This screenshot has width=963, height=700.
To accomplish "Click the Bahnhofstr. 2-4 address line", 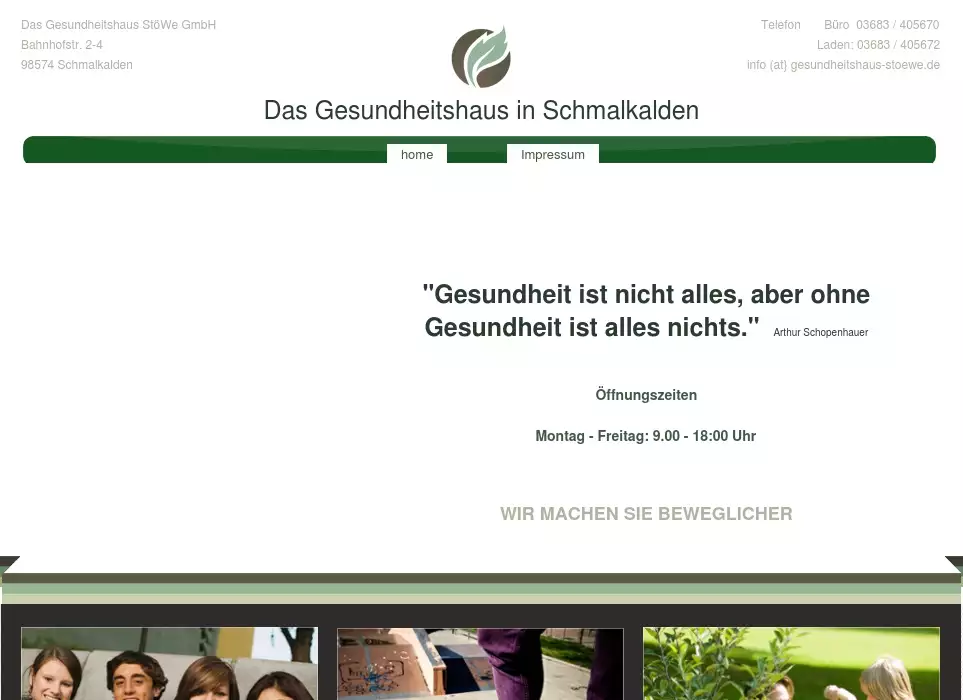I will [62, 45].
